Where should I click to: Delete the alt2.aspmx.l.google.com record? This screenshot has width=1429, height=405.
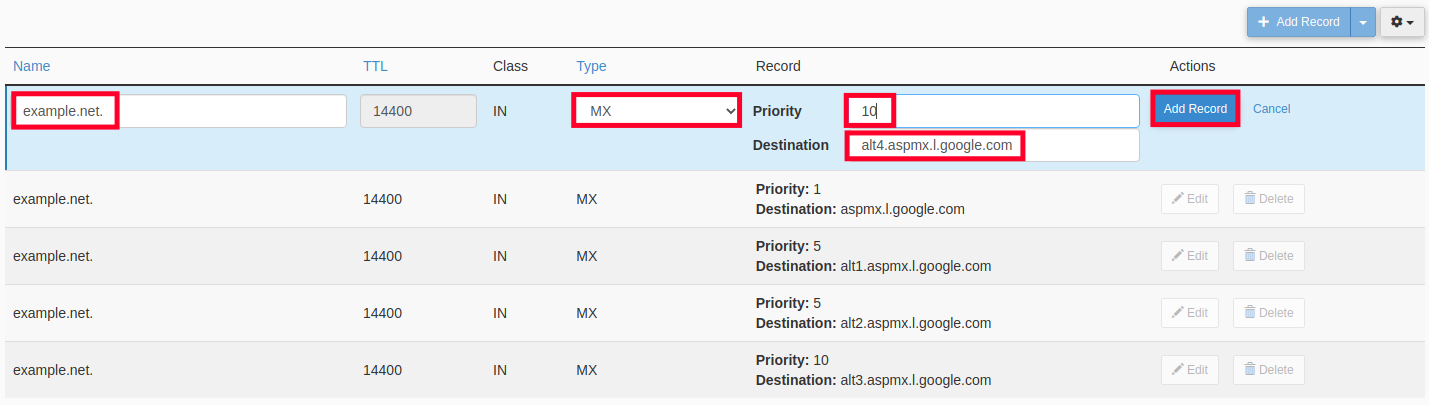(1268, 313)
